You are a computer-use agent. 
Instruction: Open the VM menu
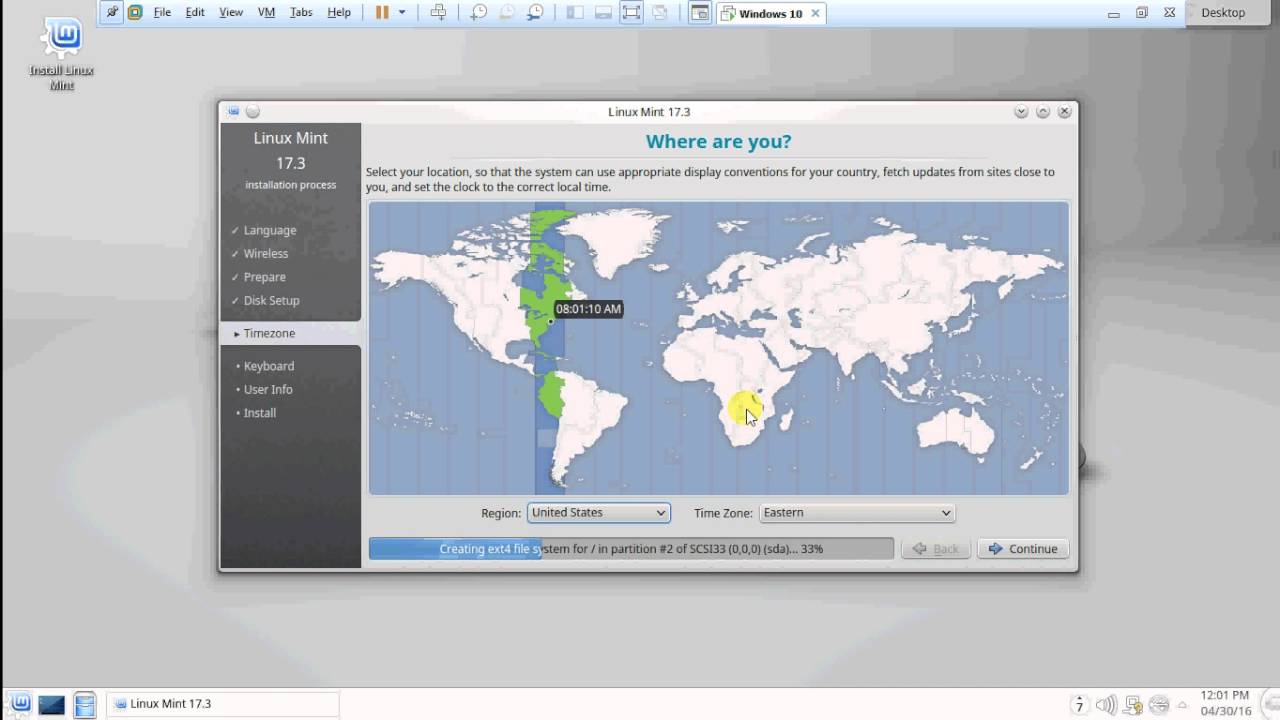tap(266, 13)
